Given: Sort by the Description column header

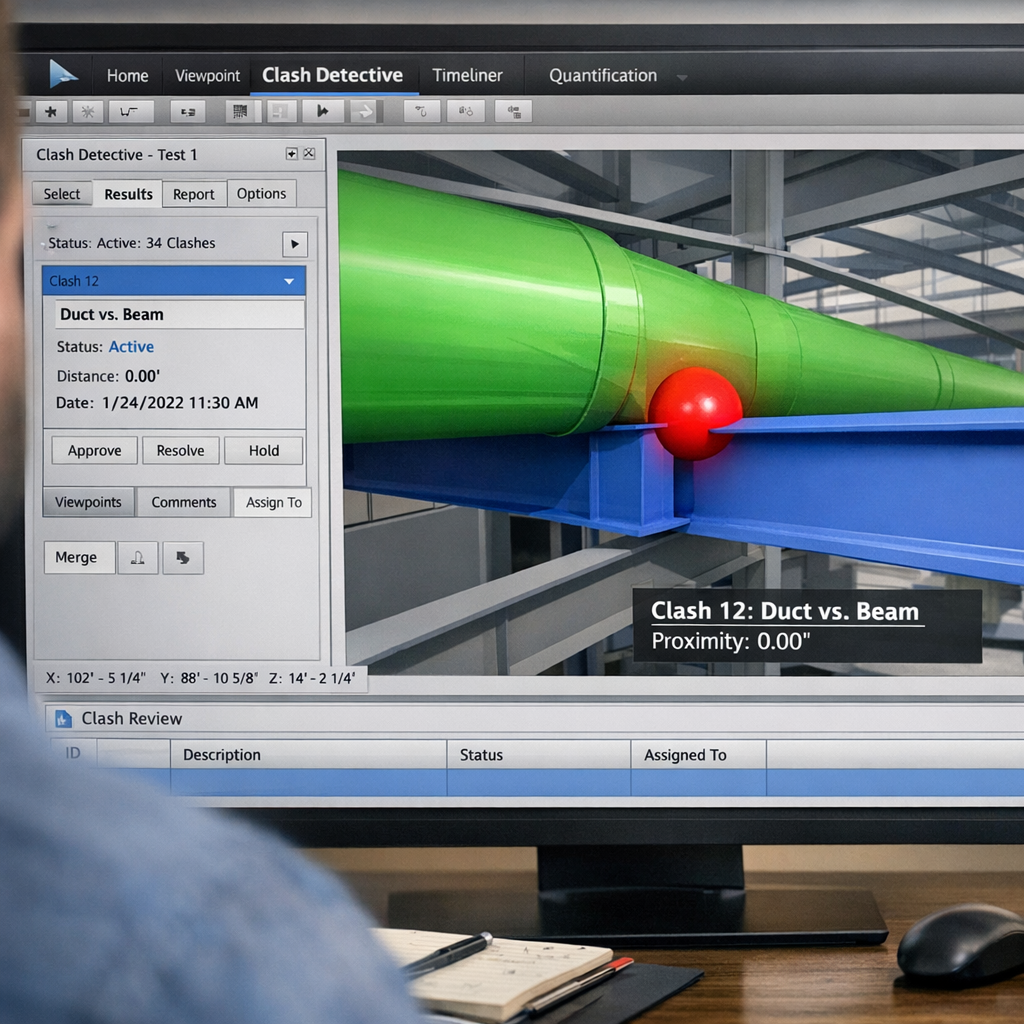Looking at the screenshot, I should [308, 754].
